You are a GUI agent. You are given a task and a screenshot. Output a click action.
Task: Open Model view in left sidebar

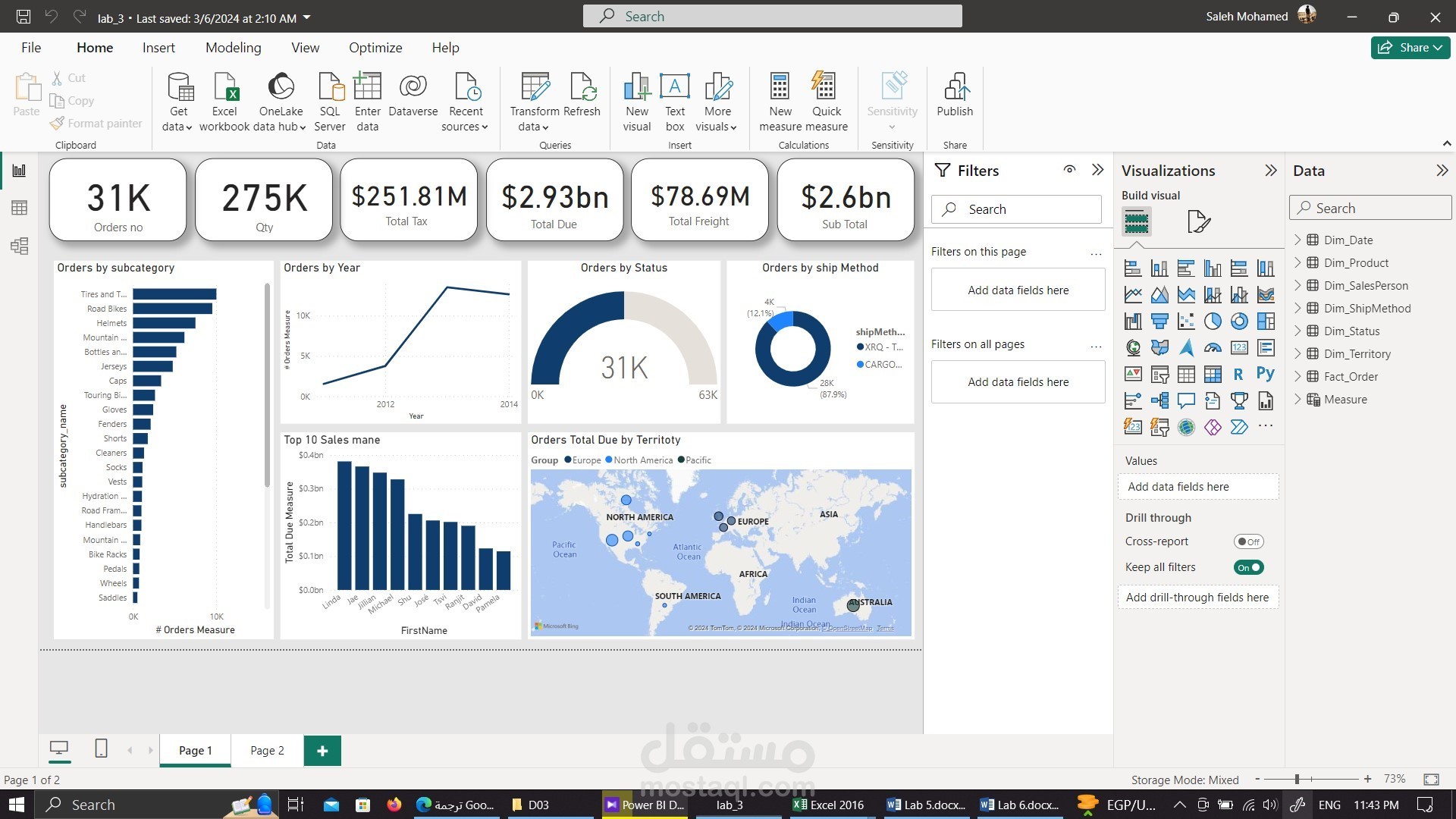click(20, 246)
